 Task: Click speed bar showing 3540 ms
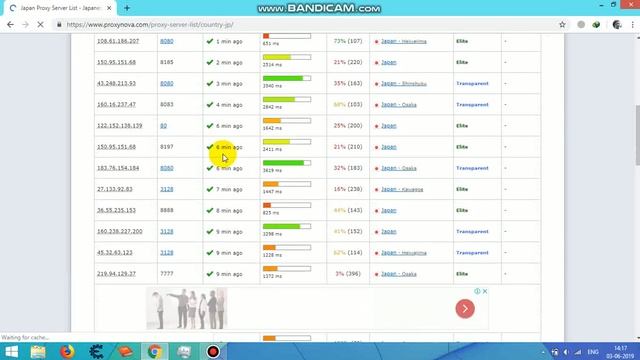[x=287, y=78]
